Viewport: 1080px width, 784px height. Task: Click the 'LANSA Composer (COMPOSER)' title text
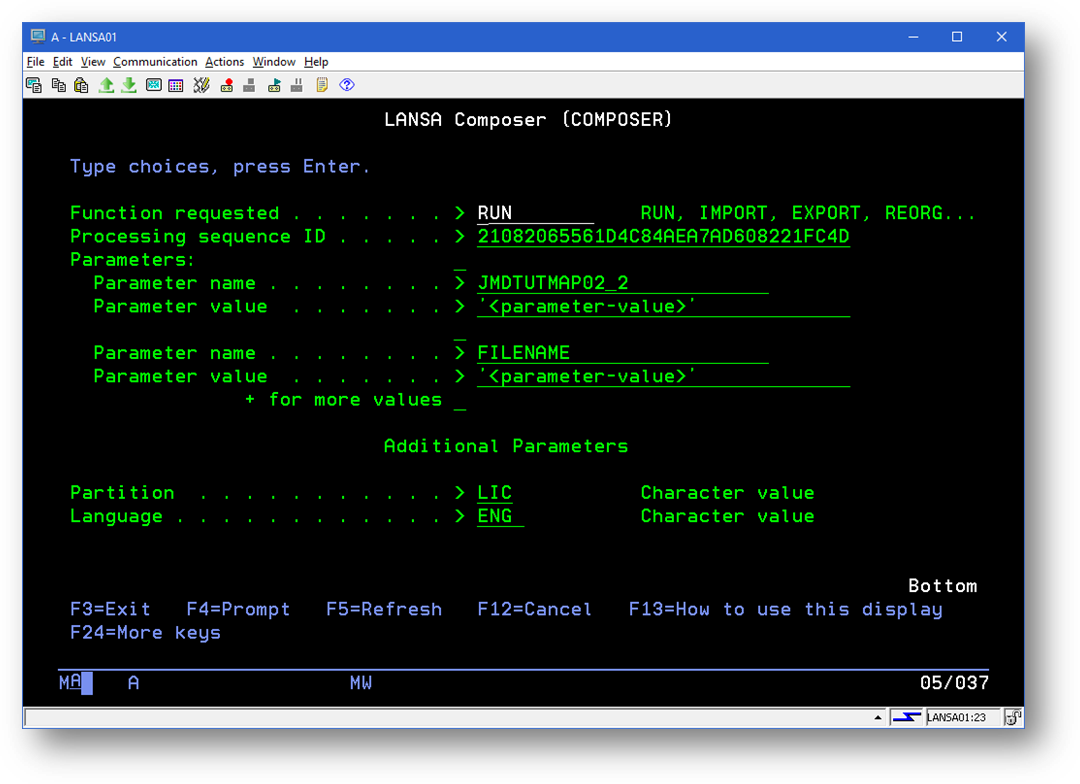tap(528, 120)
